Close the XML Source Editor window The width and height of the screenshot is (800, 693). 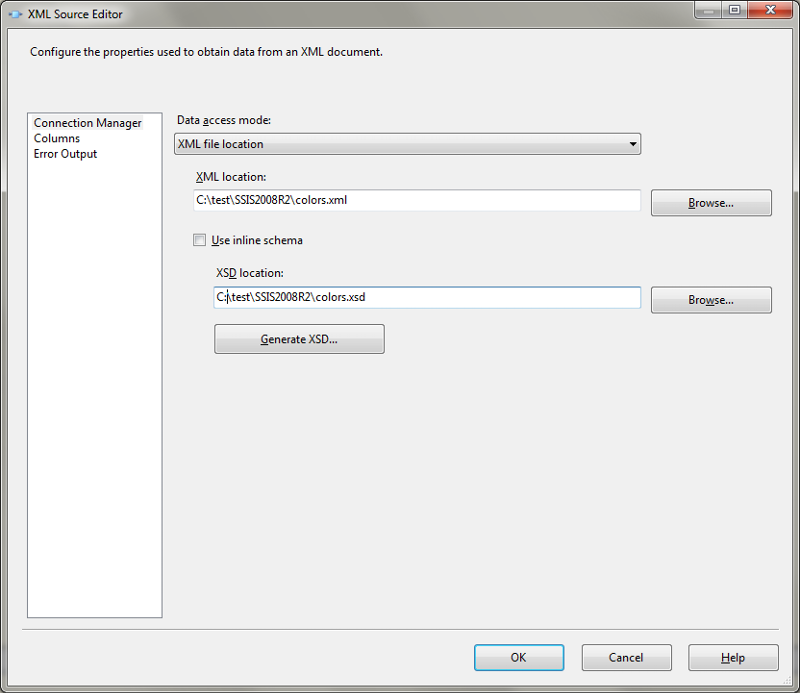(770, 10)
